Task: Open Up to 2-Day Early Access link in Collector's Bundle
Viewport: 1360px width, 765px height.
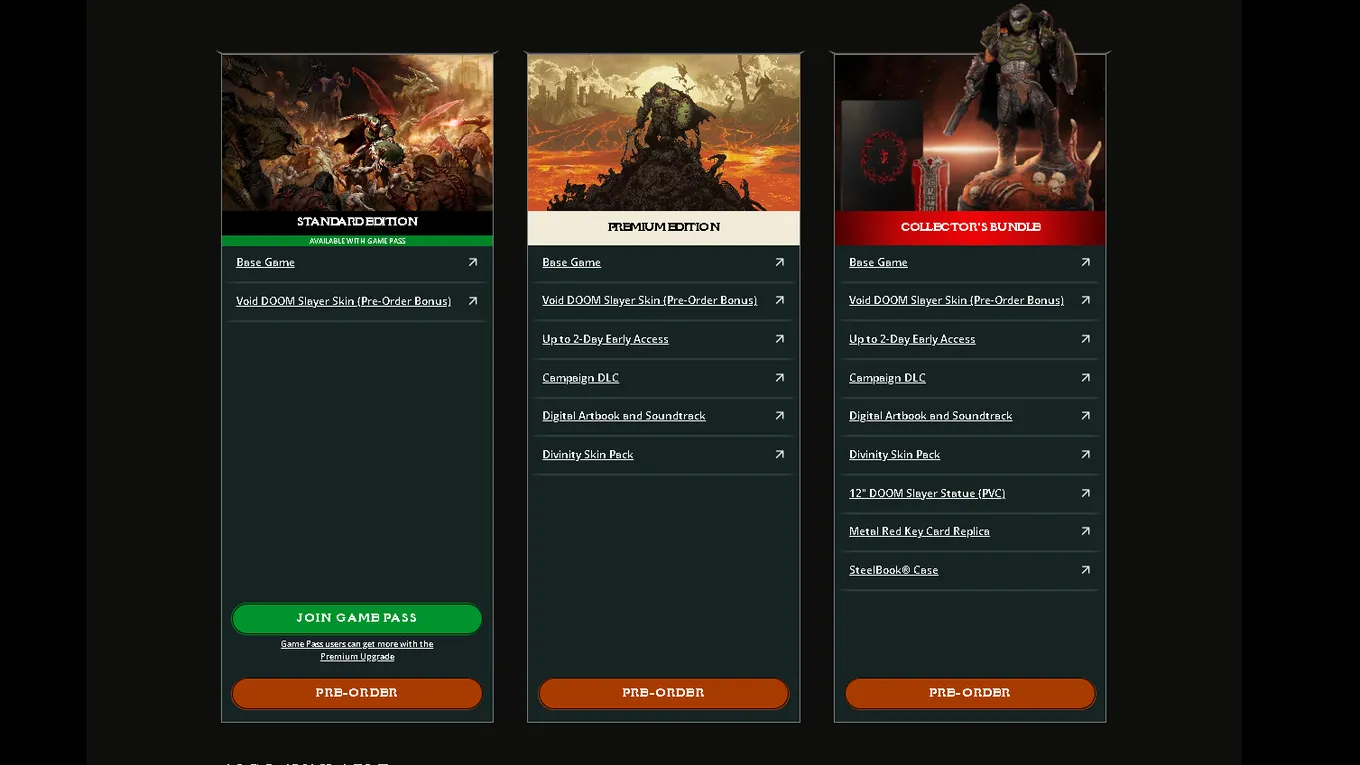Action: (912, 339)
